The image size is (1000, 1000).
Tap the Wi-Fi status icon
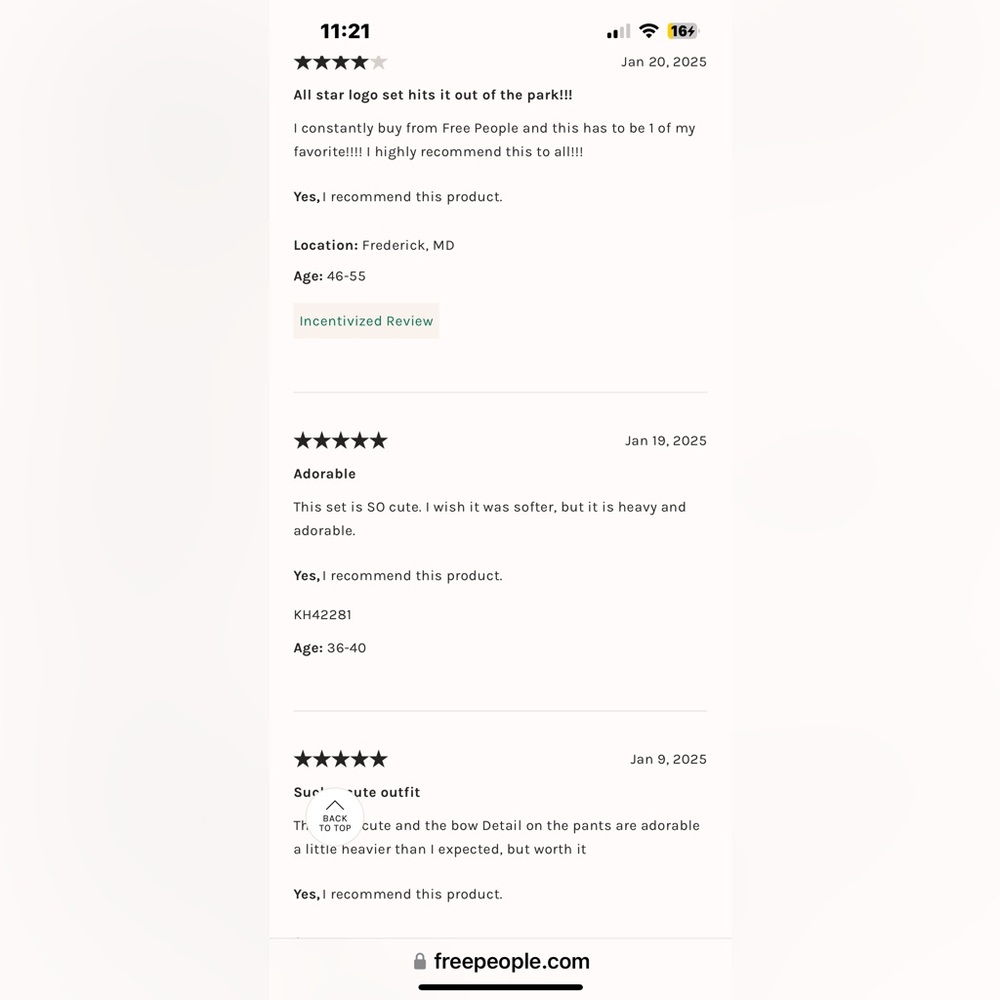[x=648, y=31]
